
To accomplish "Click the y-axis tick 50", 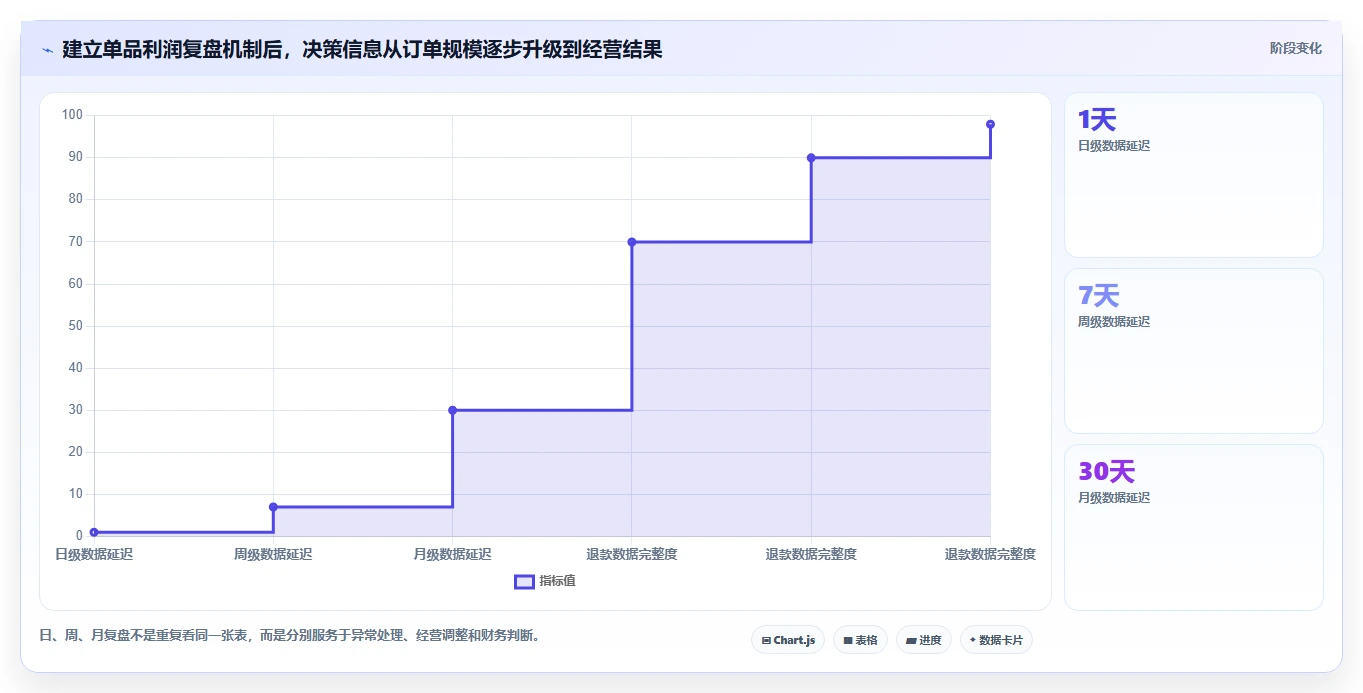I will click(75, 326).
